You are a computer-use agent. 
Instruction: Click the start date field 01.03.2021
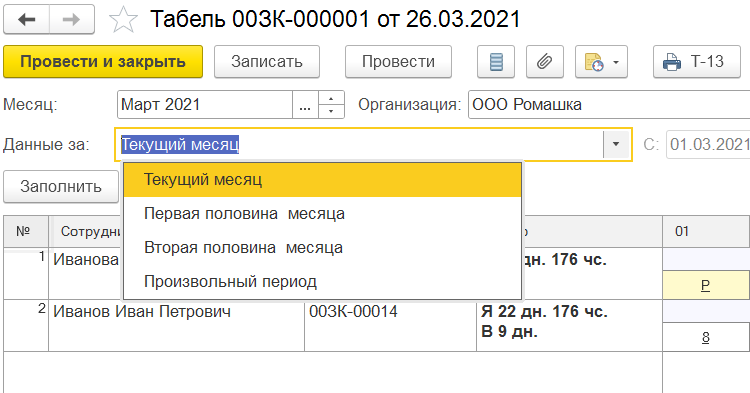(x=708, y=144)
